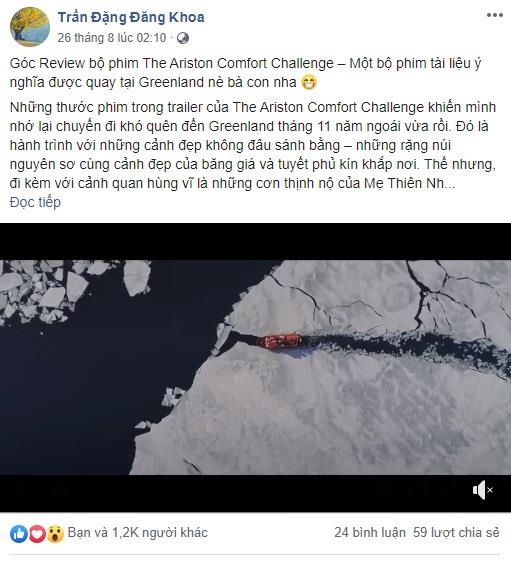
Task: Play the icebreaker ship video
Action: pos(256,367)
